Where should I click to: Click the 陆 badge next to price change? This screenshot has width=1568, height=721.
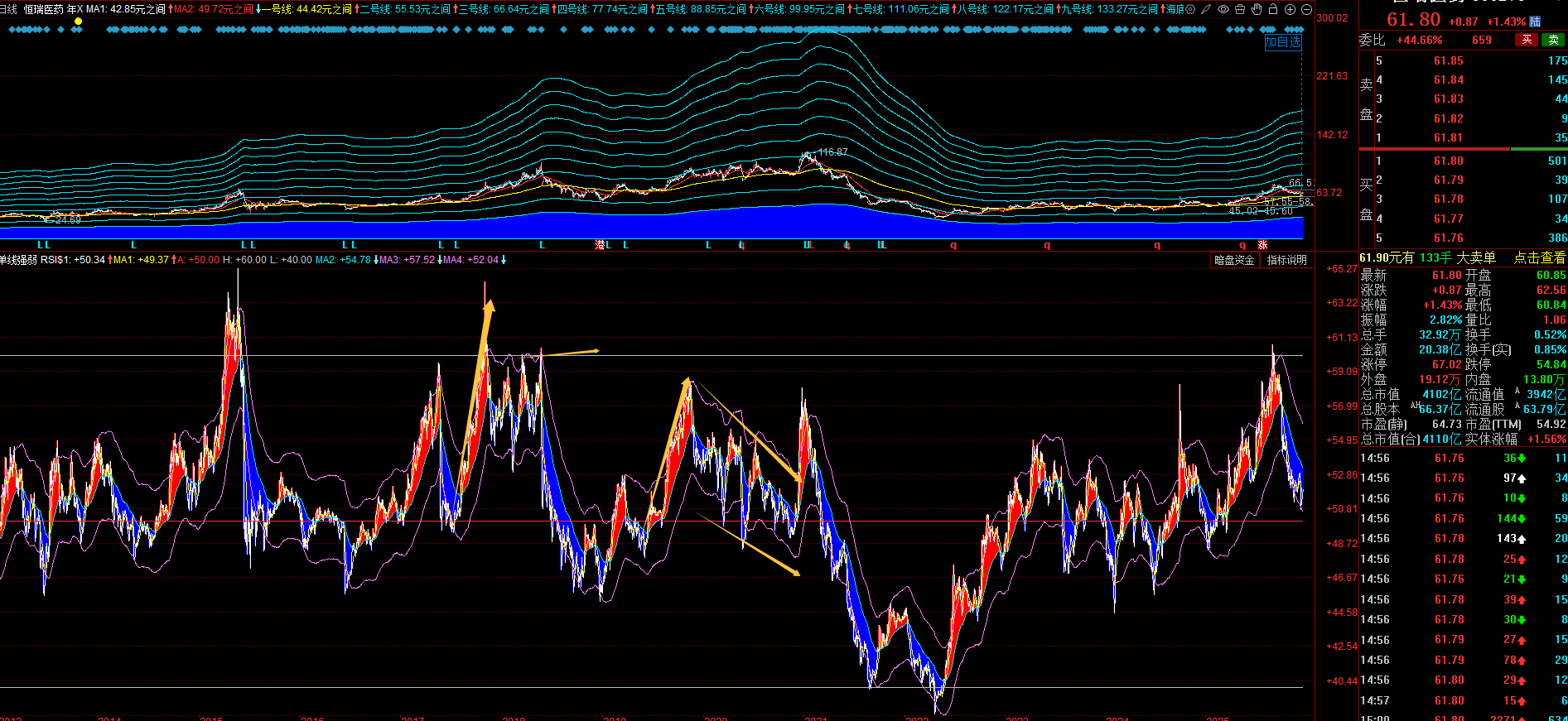(1535, 22)
